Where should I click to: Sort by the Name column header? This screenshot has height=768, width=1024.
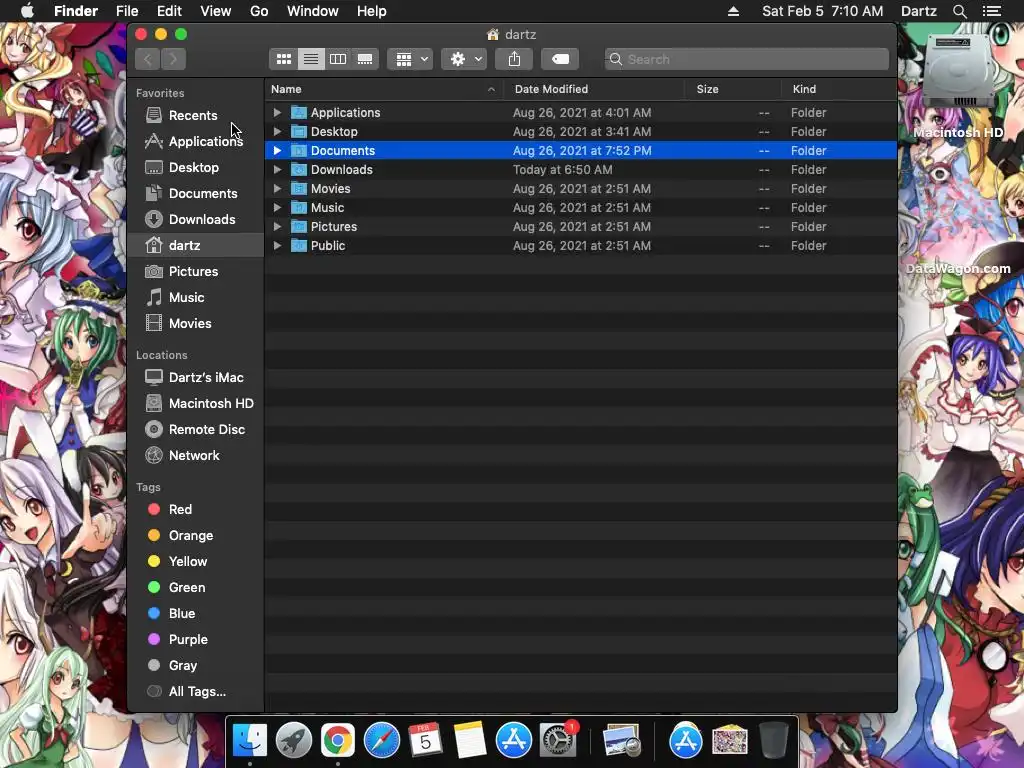coord(384,89)
